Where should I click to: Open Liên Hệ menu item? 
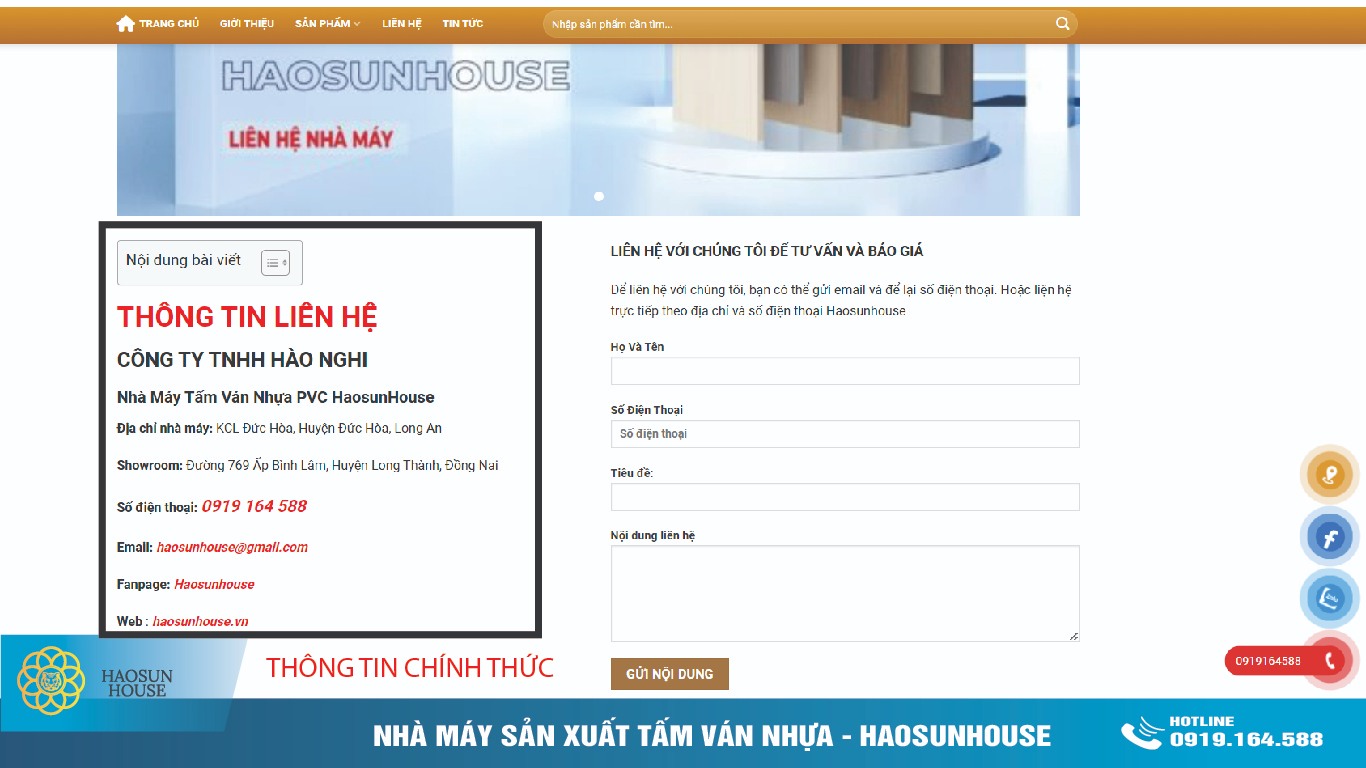click(x=402, y=24)
